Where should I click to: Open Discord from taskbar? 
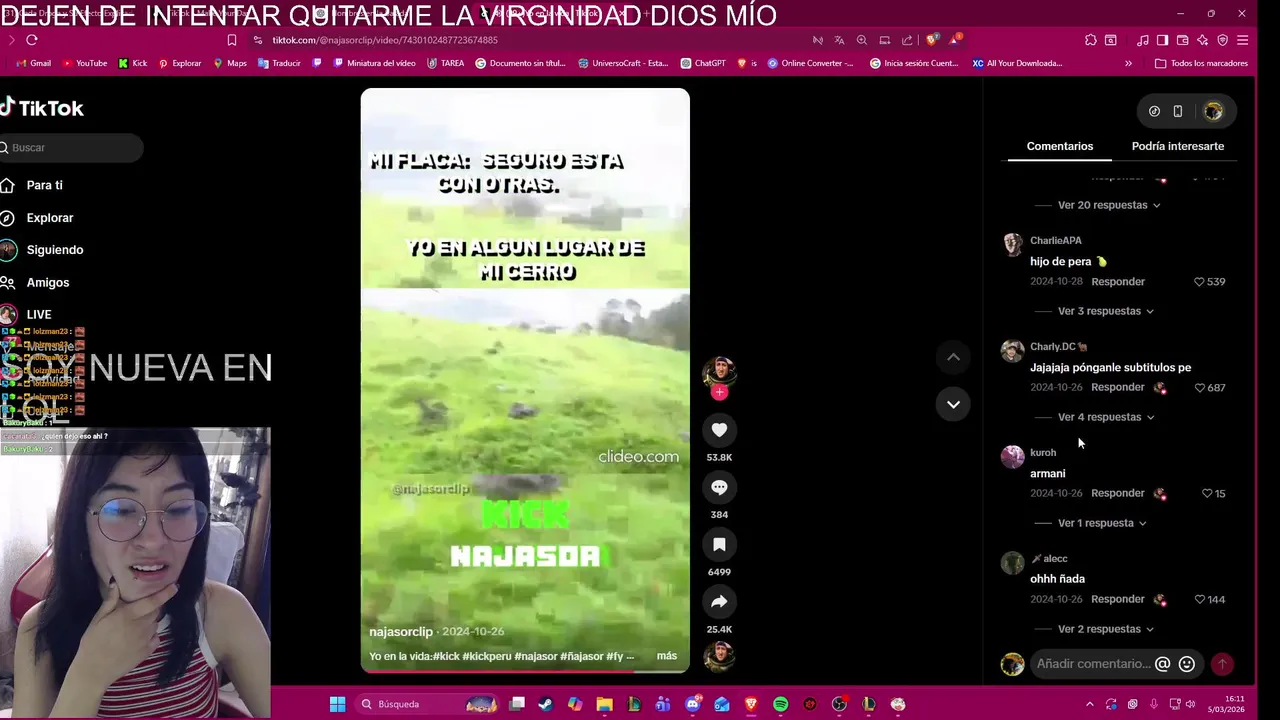tap(692, 704)
